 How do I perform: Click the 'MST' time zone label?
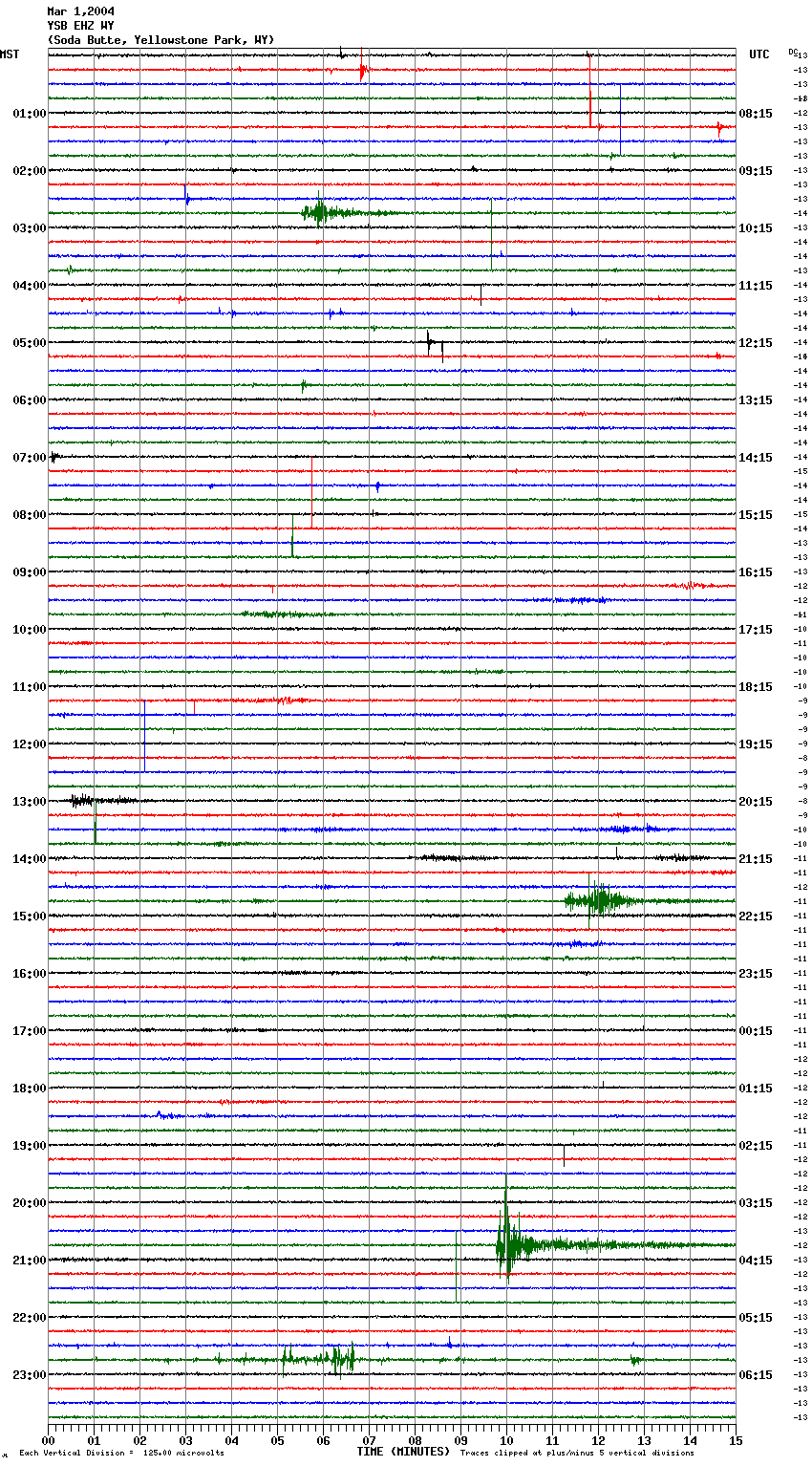[x=10, y=54]
